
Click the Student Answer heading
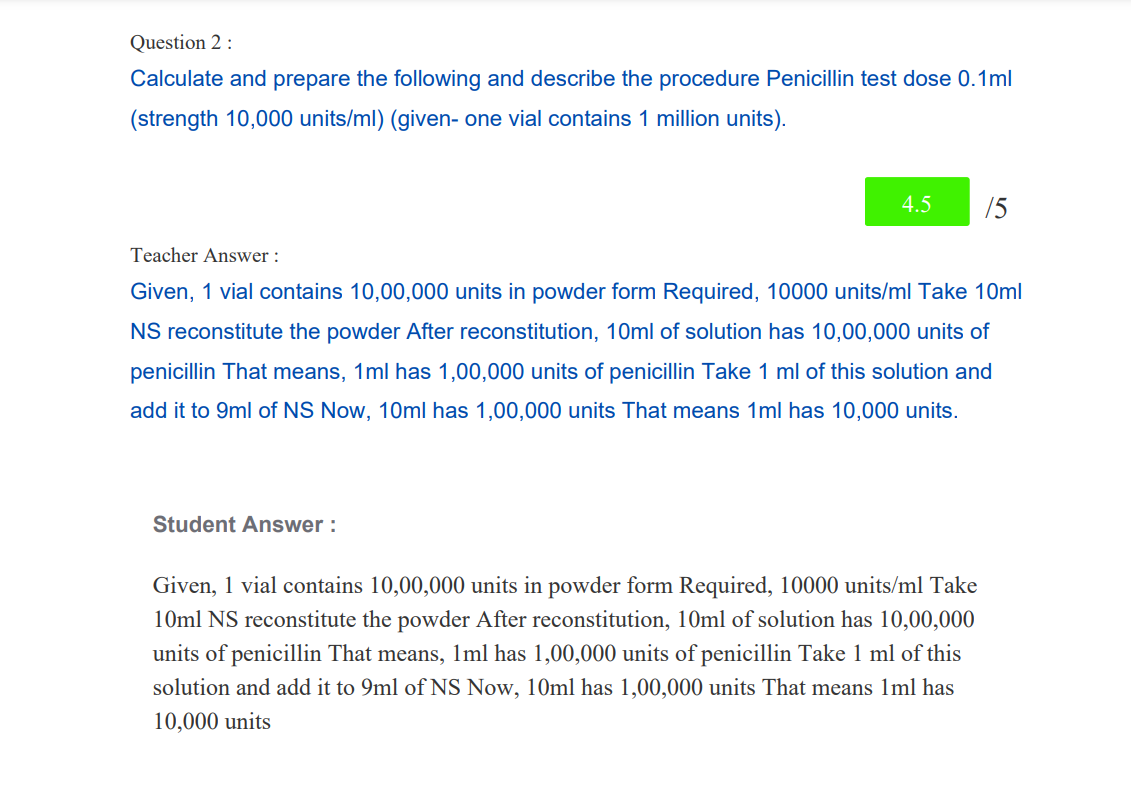pos(244,525)
